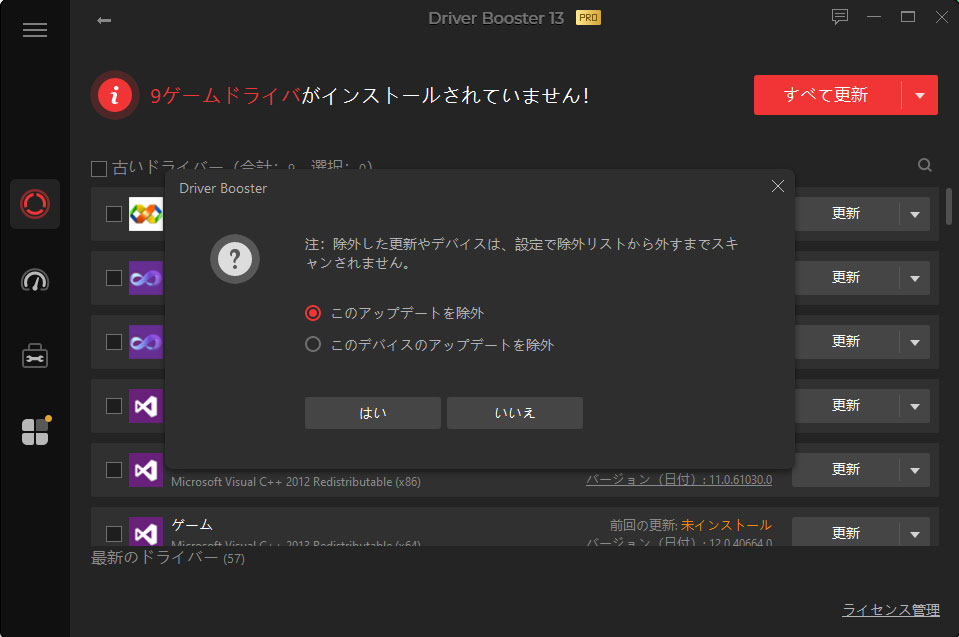Open fourth row's 更新 dropdown arrow
Image resolution: width=959 pixels, height=637 pixels.
[x=915, y=407]
